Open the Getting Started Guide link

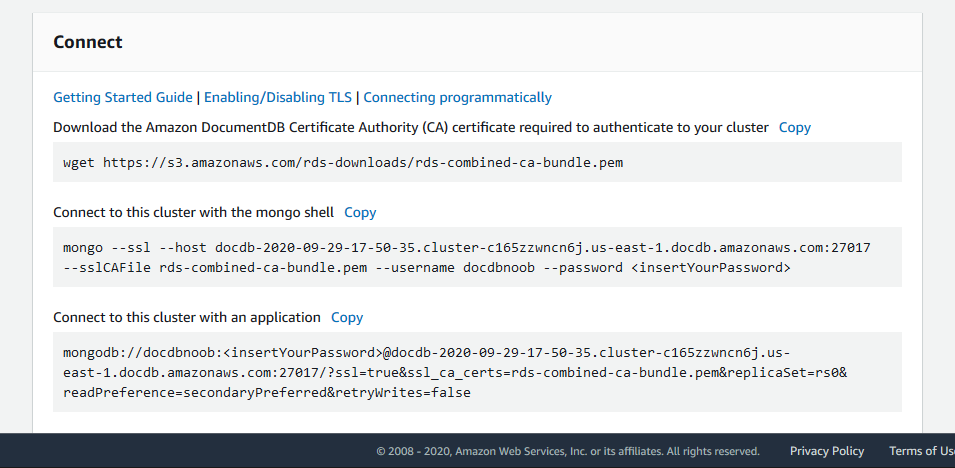coord(122,97)
